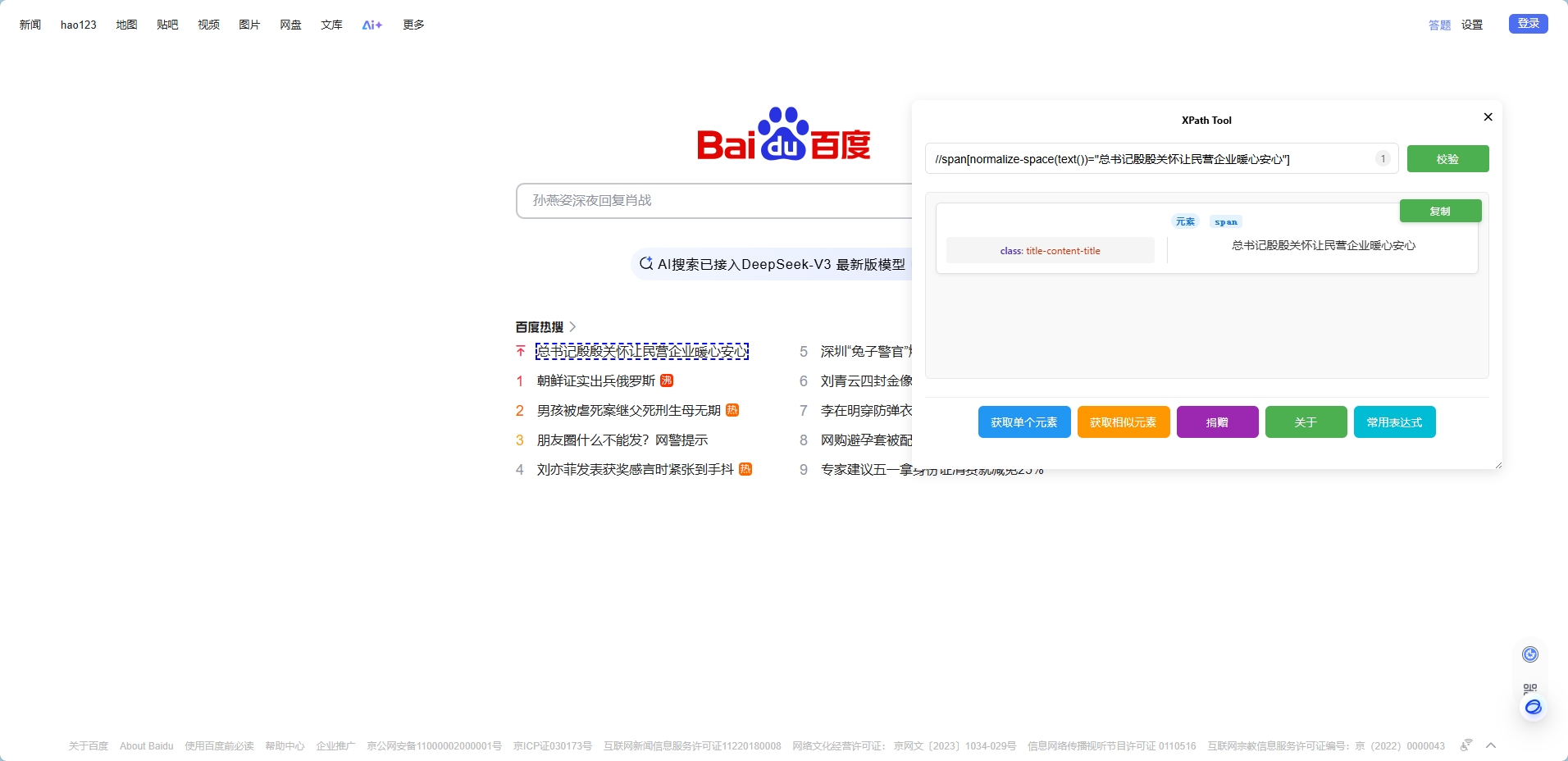Click the 热 badge beside 男孩被虐死案
Viewport: 1568px width, 761px height.
click(x=732, y=410)
